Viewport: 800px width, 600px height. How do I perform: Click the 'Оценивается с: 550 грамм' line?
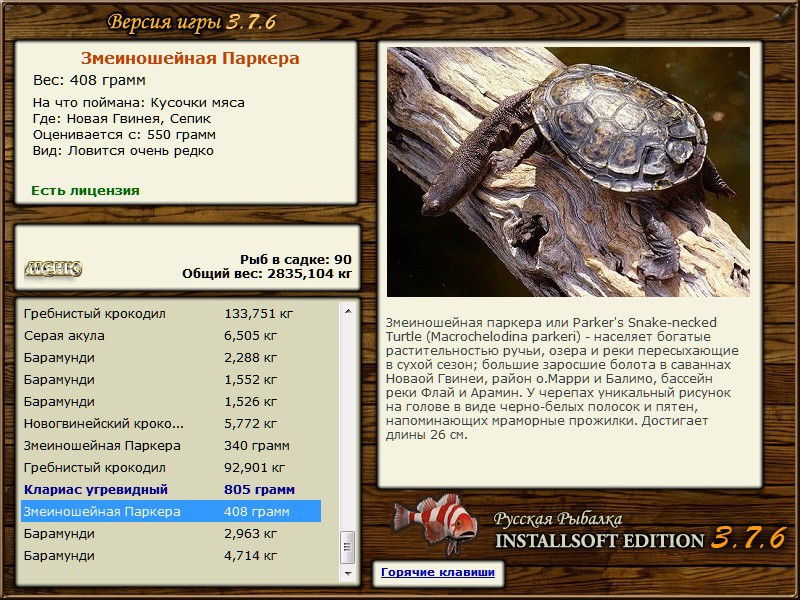[x=124, y=135]
